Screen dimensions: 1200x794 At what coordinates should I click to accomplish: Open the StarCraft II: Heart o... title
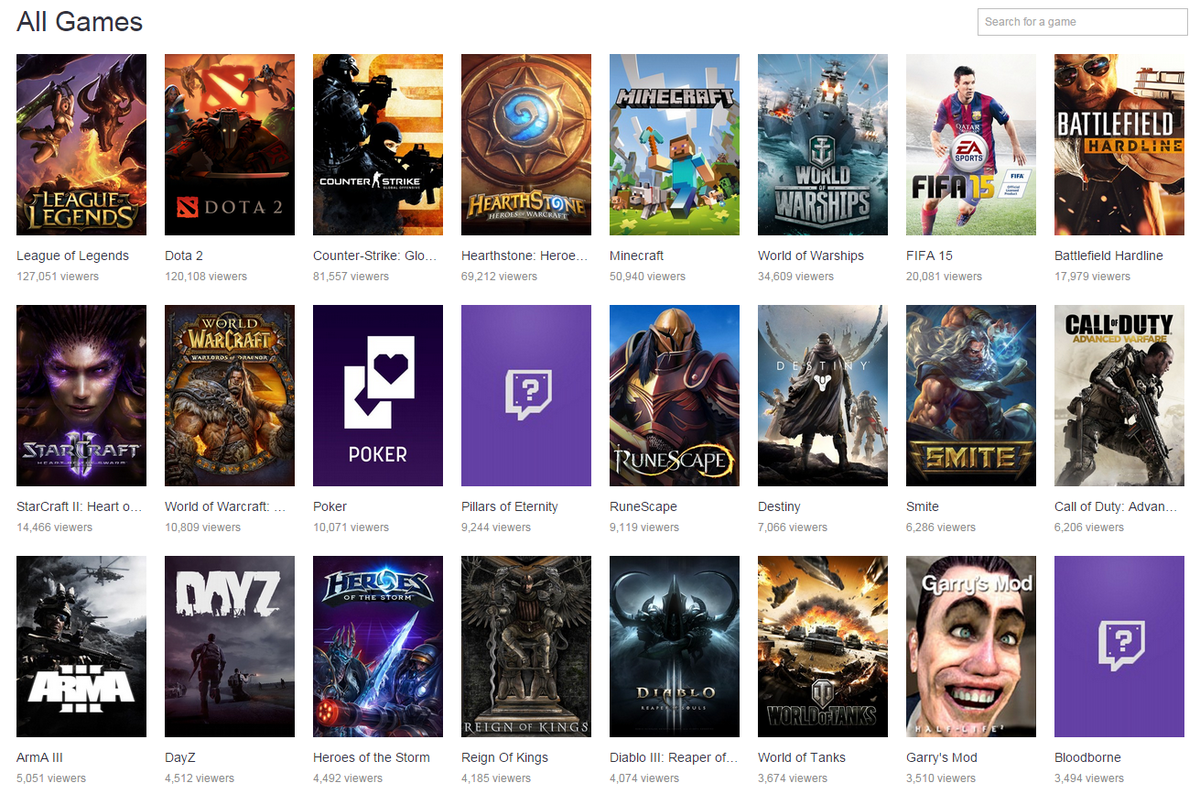(80, 507)
